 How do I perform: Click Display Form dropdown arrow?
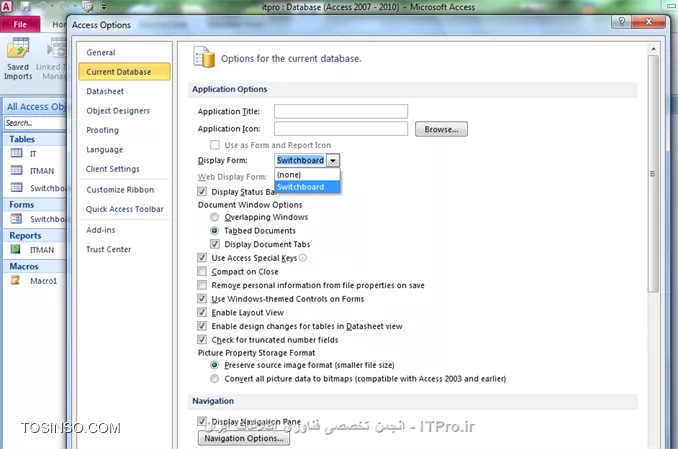coord(333,160)
